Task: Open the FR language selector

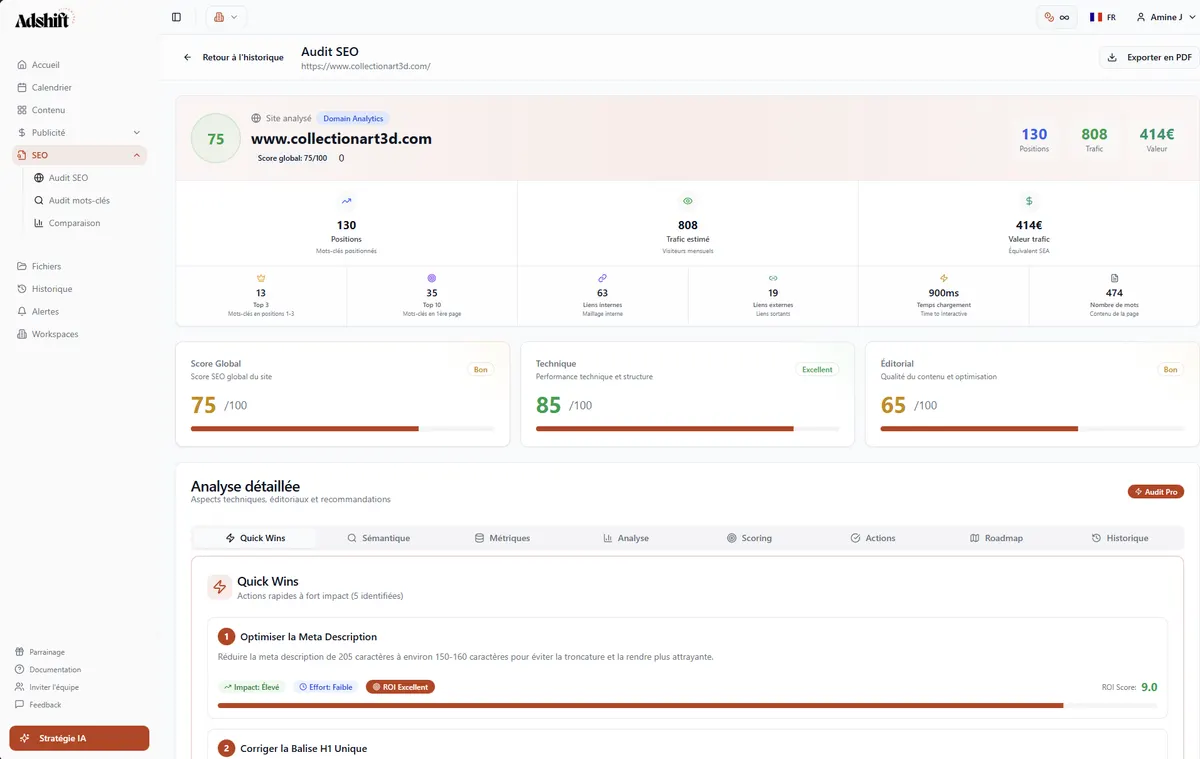Action: tap(1103, 17)
